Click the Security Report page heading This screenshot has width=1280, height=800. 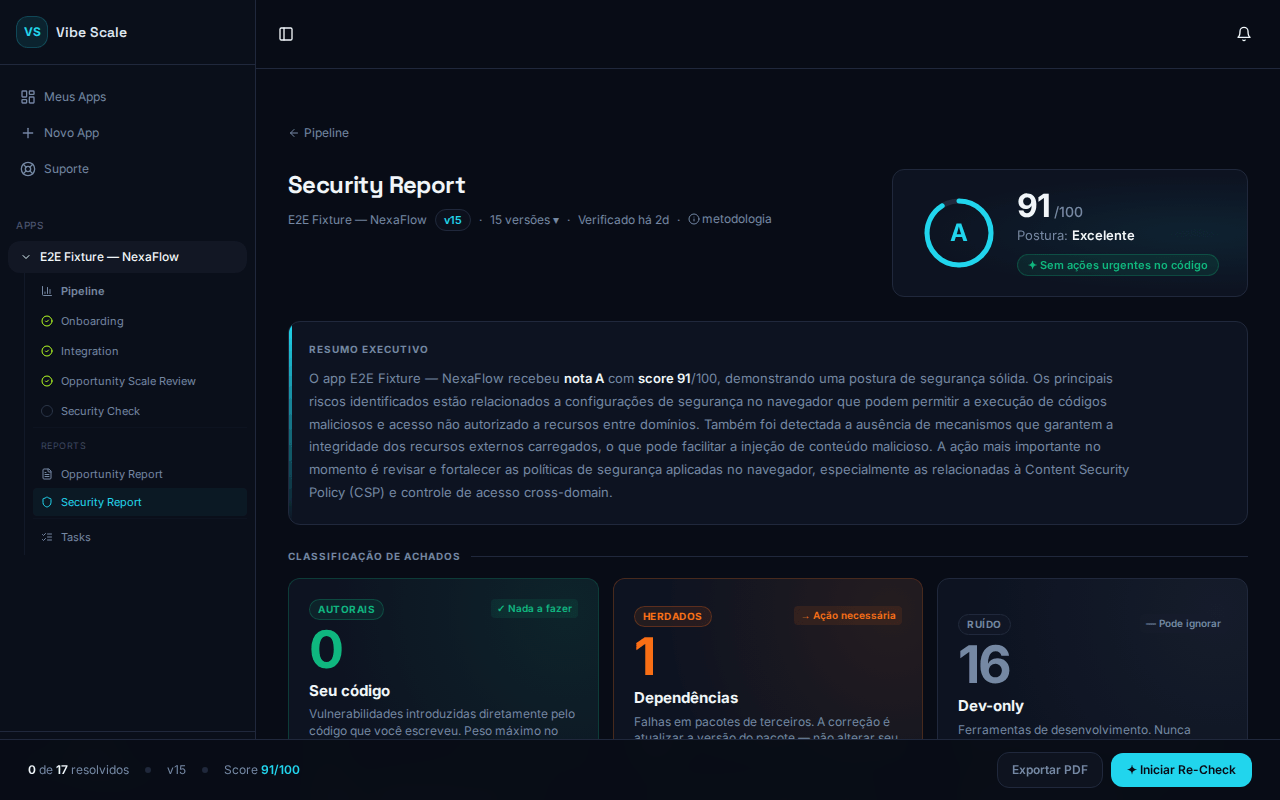point(377,185)
